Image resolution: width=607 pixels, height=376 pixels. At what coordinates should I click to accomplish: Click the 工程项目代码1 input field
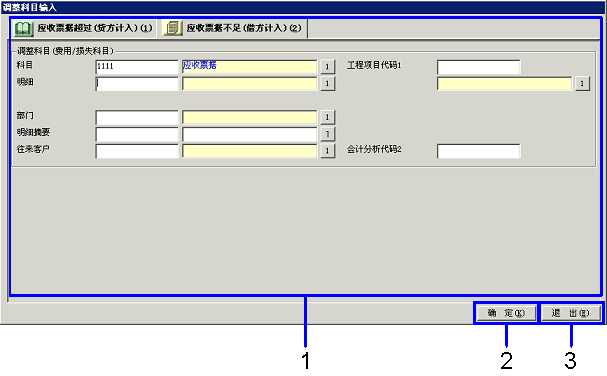(x=478, y=67)
